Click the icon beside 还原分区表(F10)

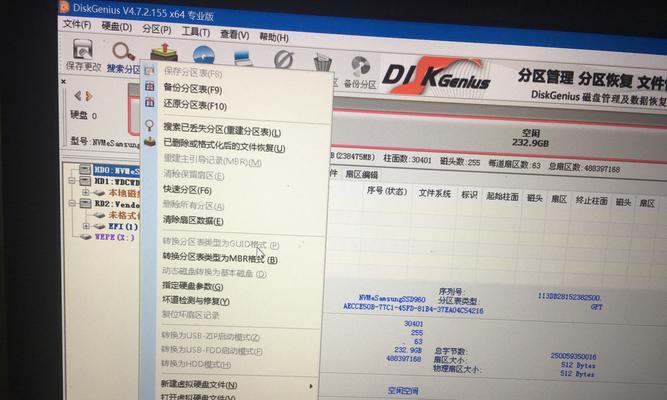pyautogui.click(x=150, y=102)
